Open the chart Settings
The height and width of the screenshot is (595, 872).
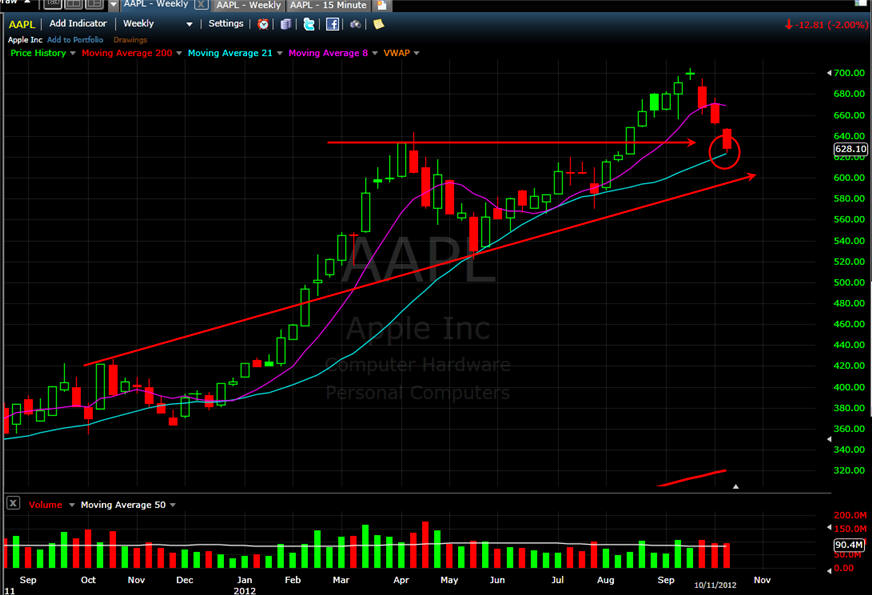[x=226, y=23]
